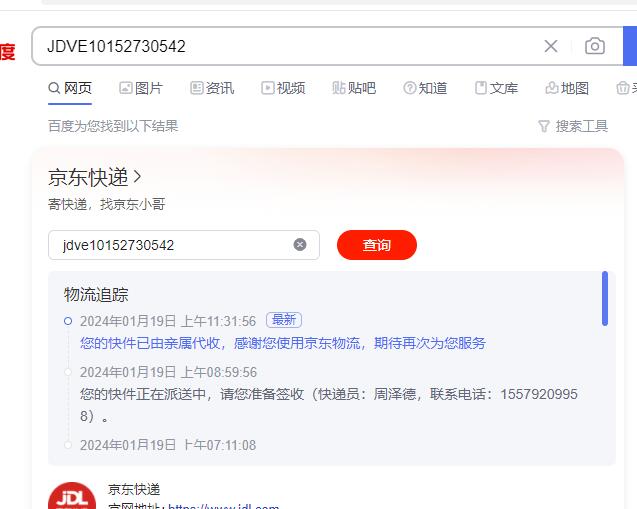Click the 贴 icon on 贴吧 tab

tap(339, 88)
